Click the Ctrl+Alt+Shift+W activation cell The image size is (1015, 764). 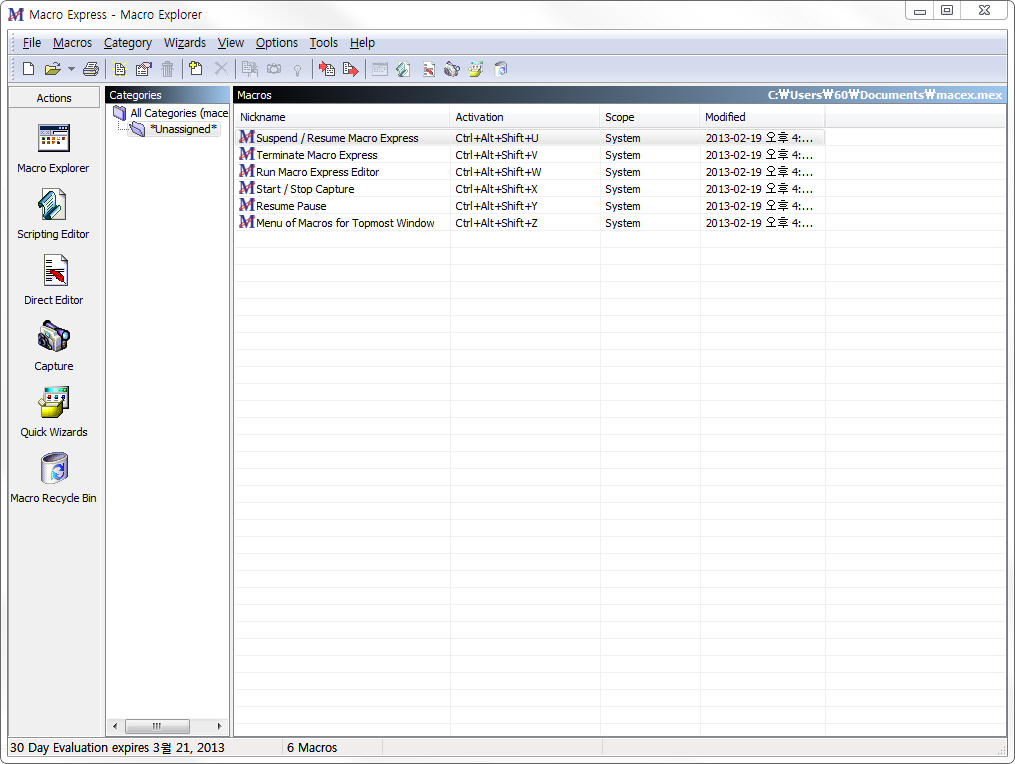(x=498, y=172)
